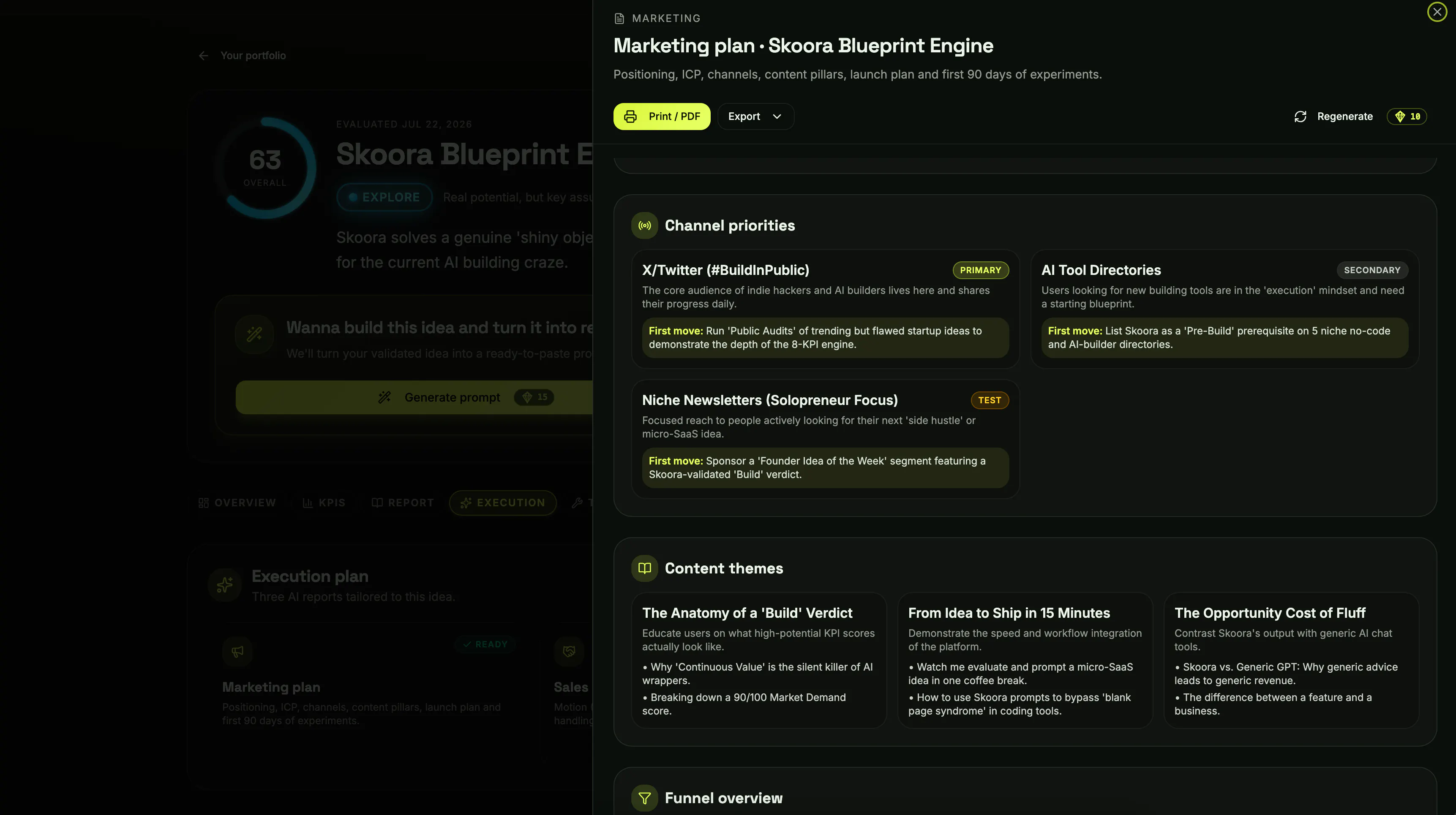The image size is (1456, 815).
Task: Click the Marketing plan · Skoora Blueprint Engine title
Action: click(x=803, y=46)
